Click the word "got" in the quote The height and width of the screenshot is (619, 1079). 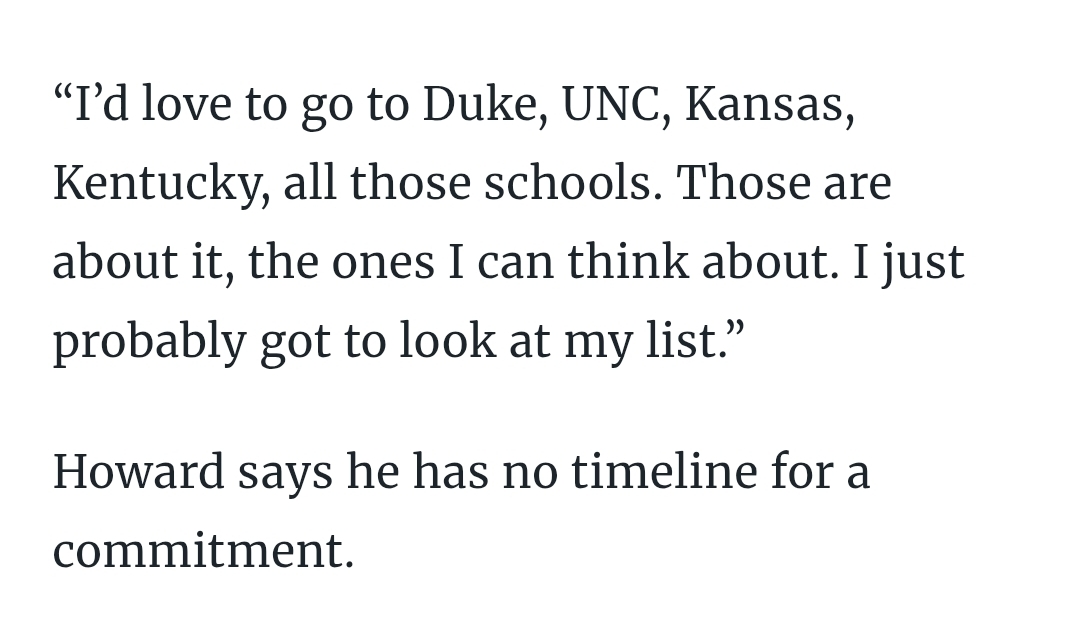(297, 342)
